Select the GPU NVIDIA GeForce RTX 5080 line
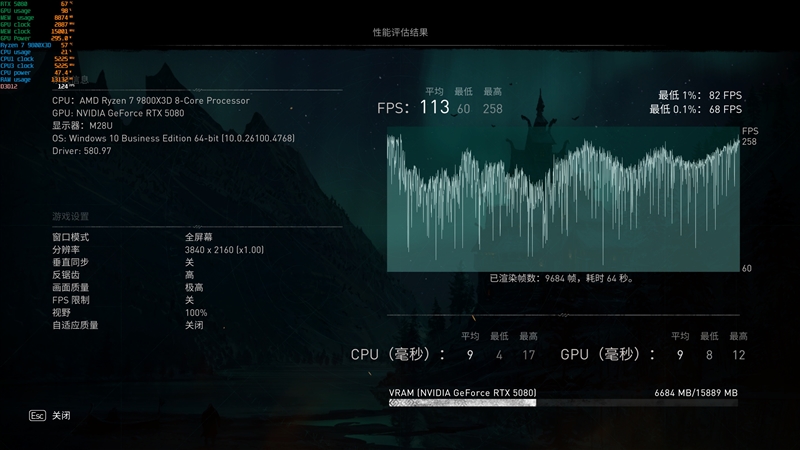 [118, 113]
